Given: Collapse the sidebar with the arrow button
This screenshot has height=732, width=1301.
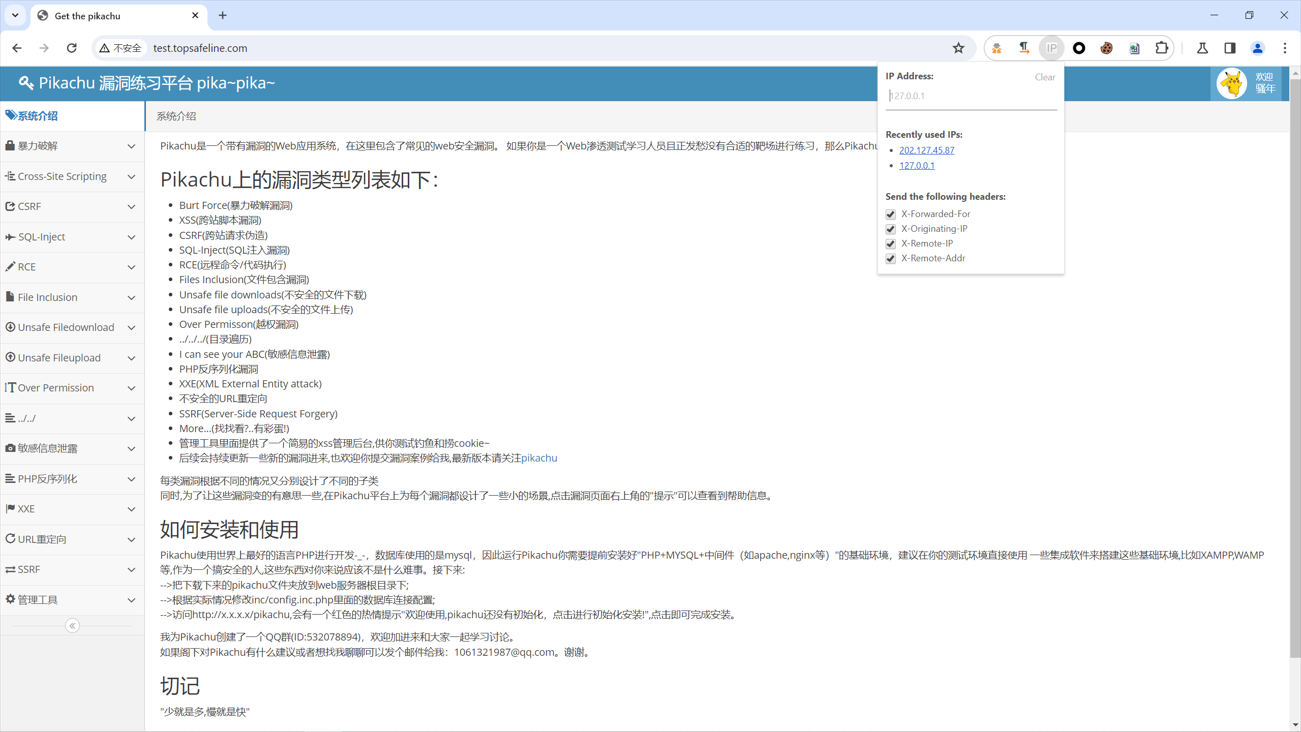Looking at the screenshot, I should pyautogui.click(x=71, y=624).
